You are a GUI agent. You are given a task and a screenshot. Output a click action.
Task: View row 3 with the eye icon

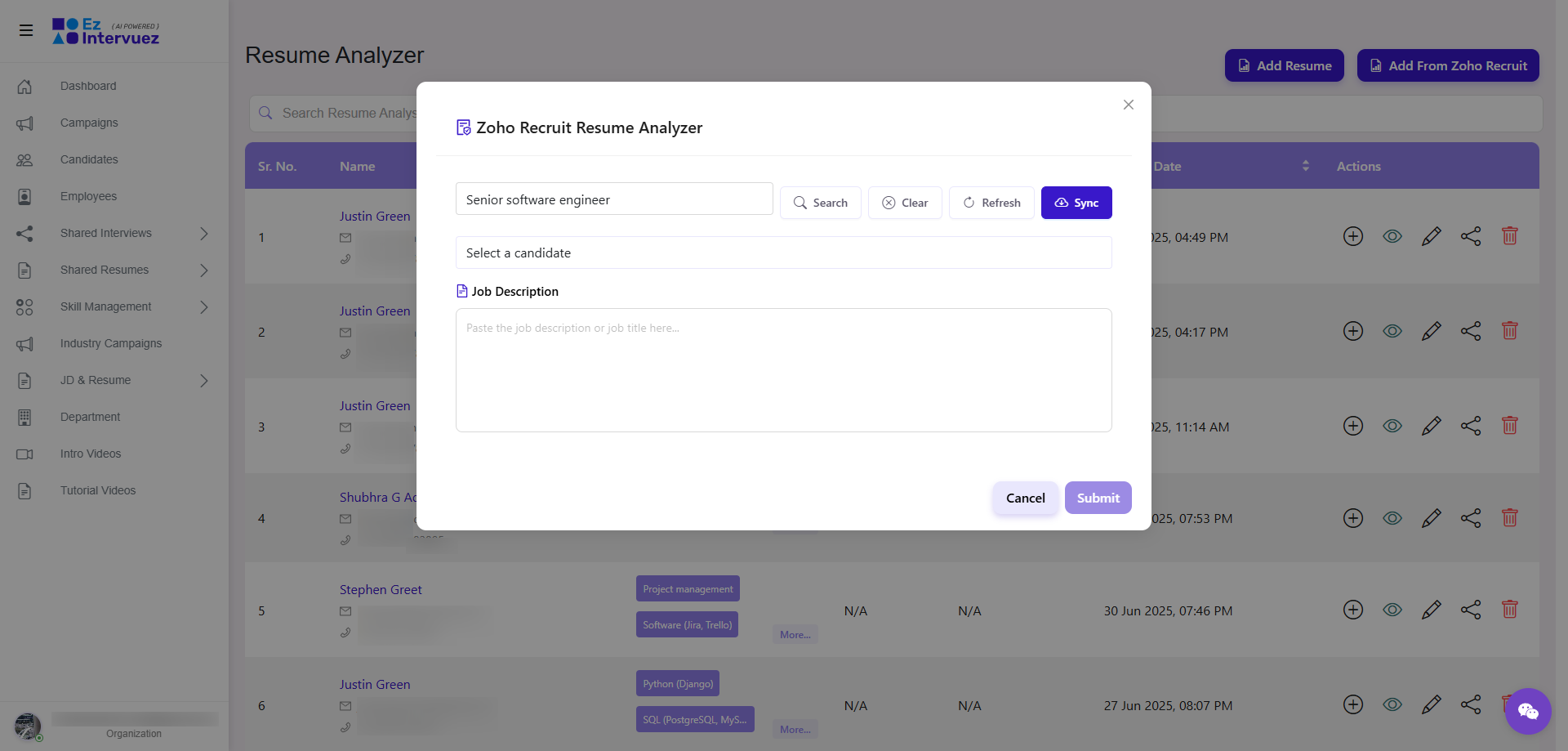pyautogui.click(x=1392, y=427)
